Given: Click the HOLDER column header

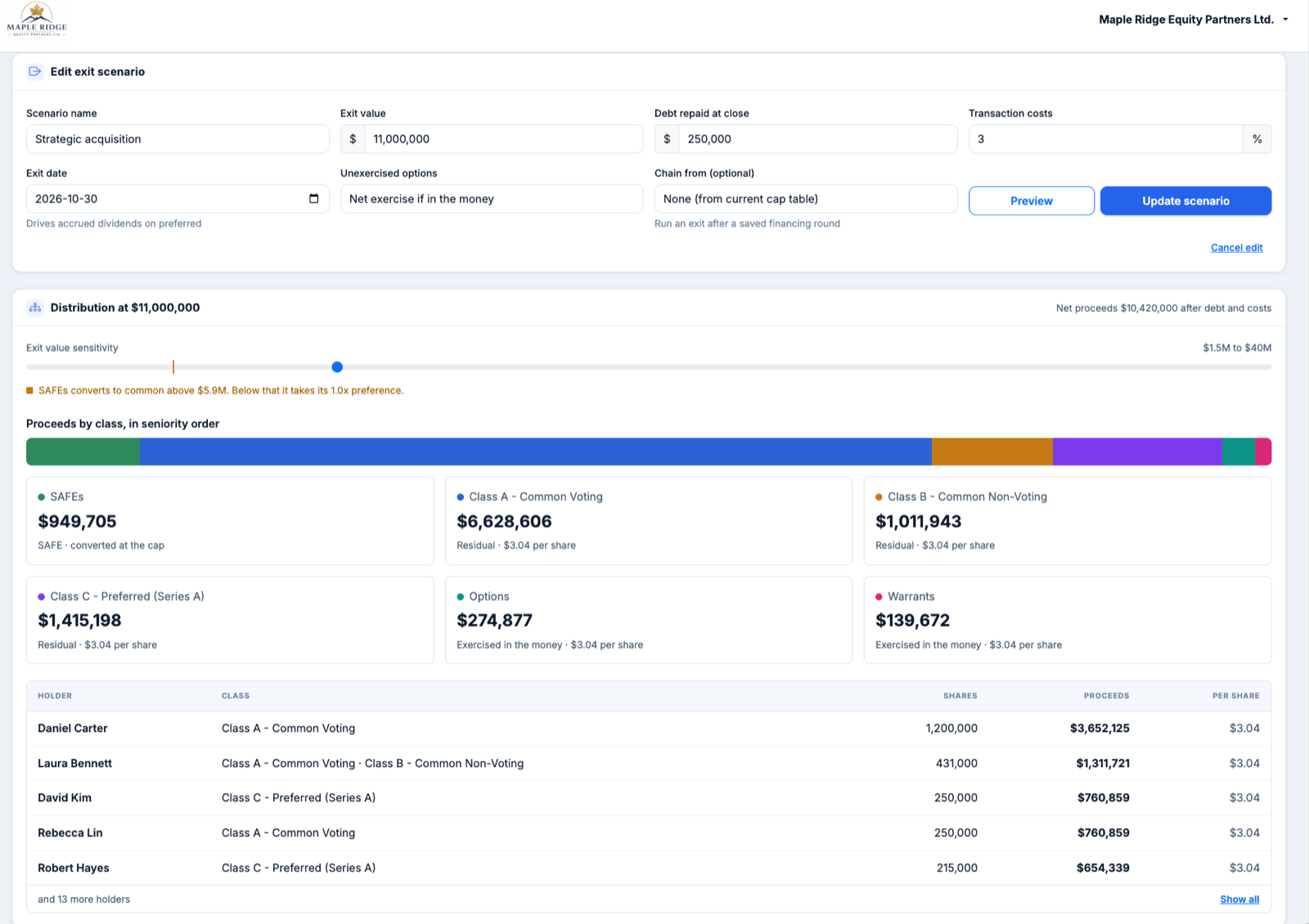Looking at the screenshot, I should tap(55, 696).
